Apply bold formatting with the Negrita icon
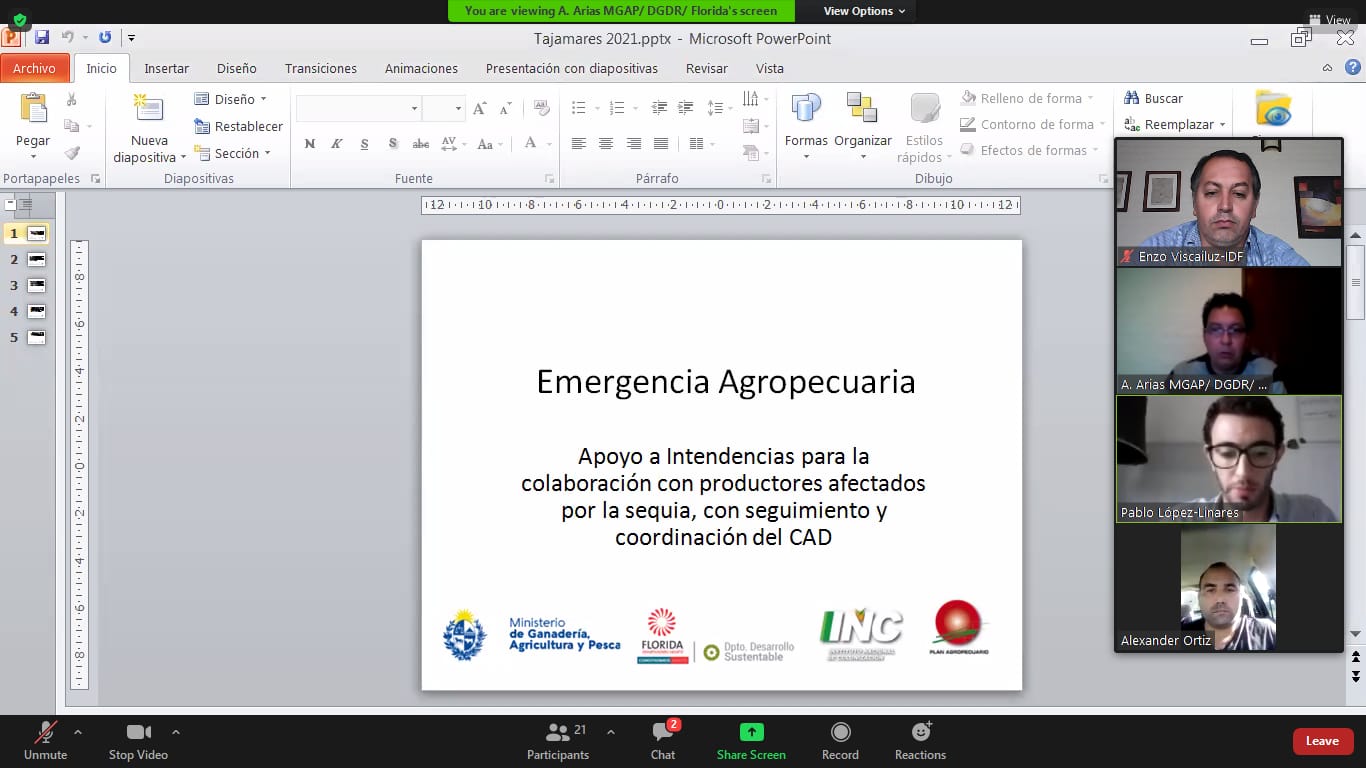1366x768 pixels. click(x=310, y=144)
